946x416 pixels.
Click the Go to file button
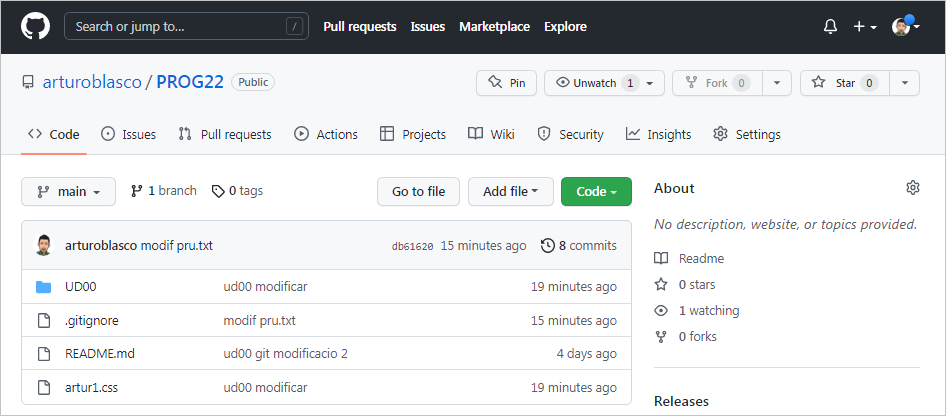click(x=418, y=192)
